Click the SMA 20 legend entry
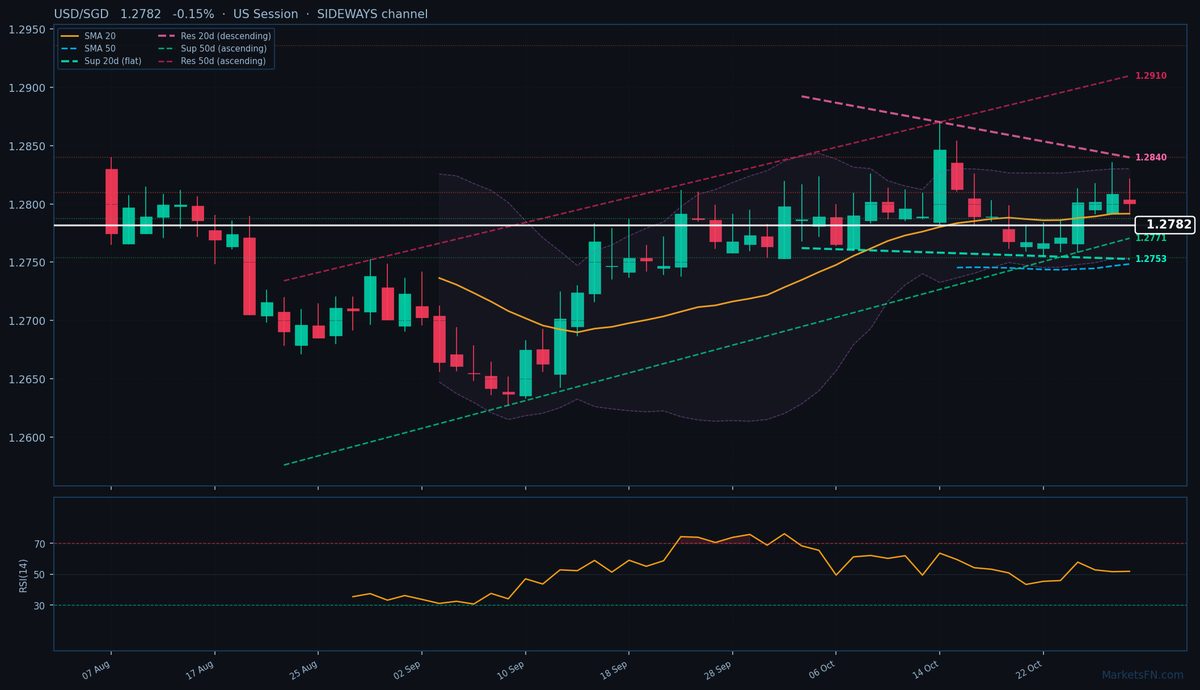This screenshot has width=1200, height=690. pos(88,36)
